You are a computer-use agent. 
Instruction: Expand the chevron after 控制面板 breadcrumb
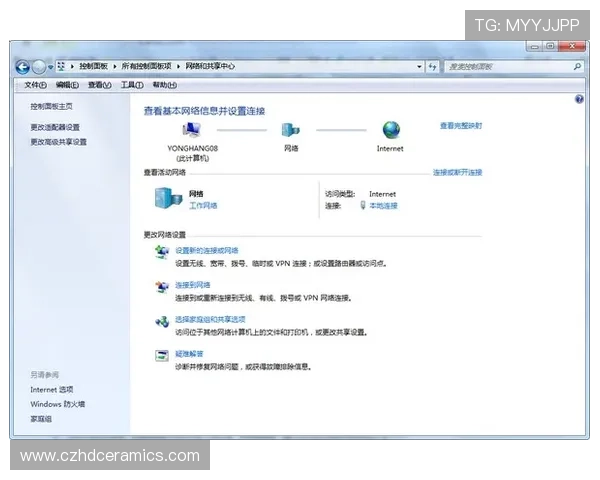(x=115, y=67)
